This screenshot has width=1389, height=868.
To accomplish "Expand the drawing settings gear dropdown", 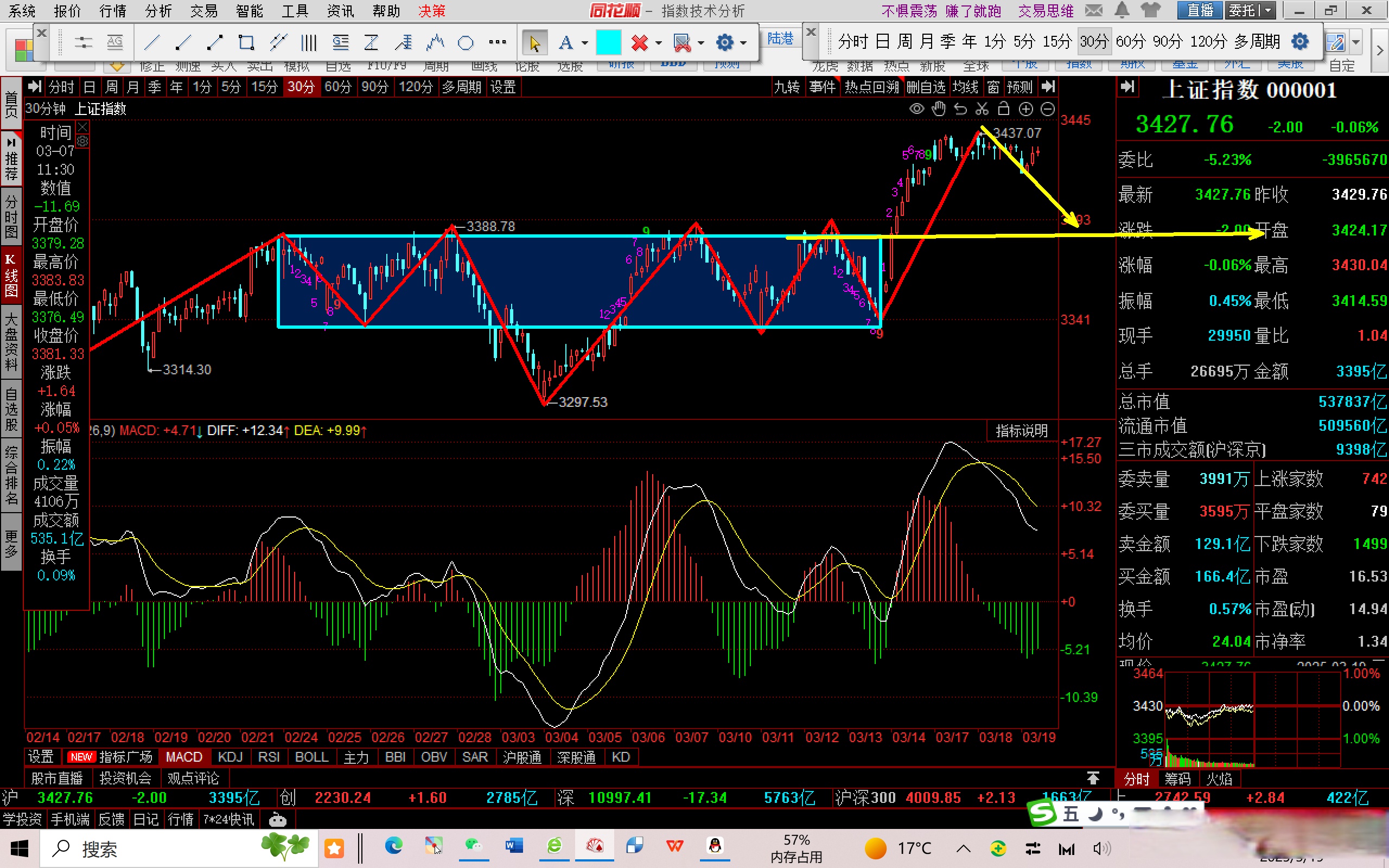I will [743, 42].
